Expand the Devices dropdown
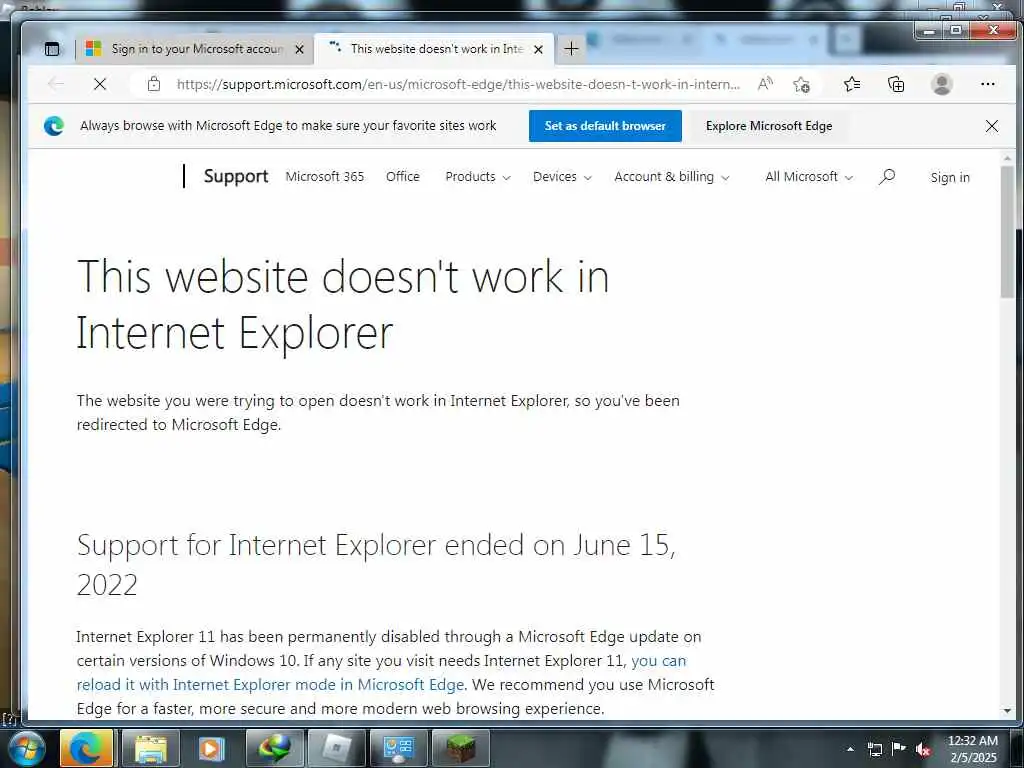Viewport: 1024px width, 768px height. 562,176
